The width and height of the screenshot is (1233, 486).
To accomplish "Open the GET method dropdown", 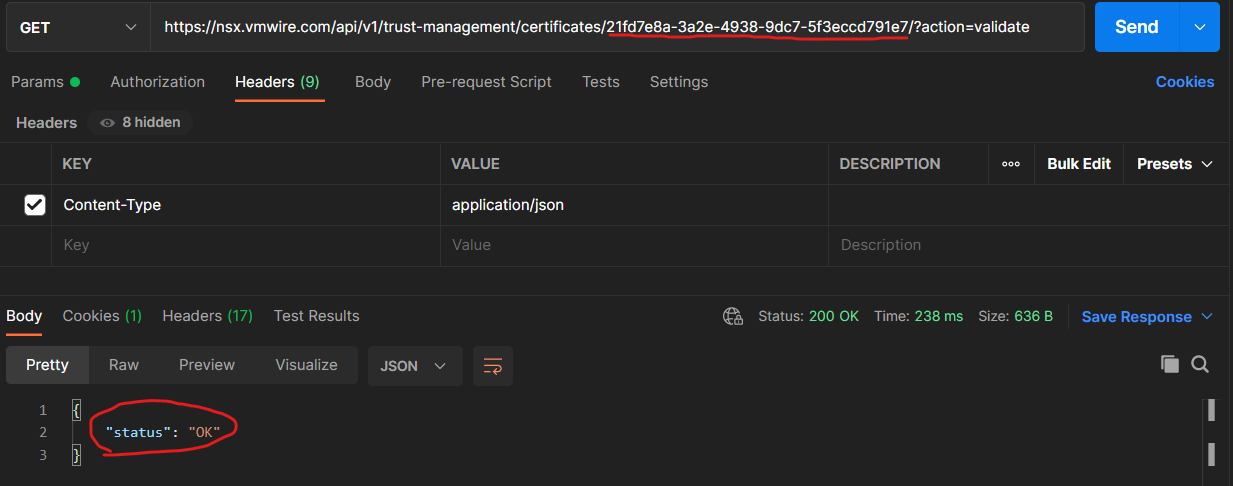I will [x=78, y=27].
